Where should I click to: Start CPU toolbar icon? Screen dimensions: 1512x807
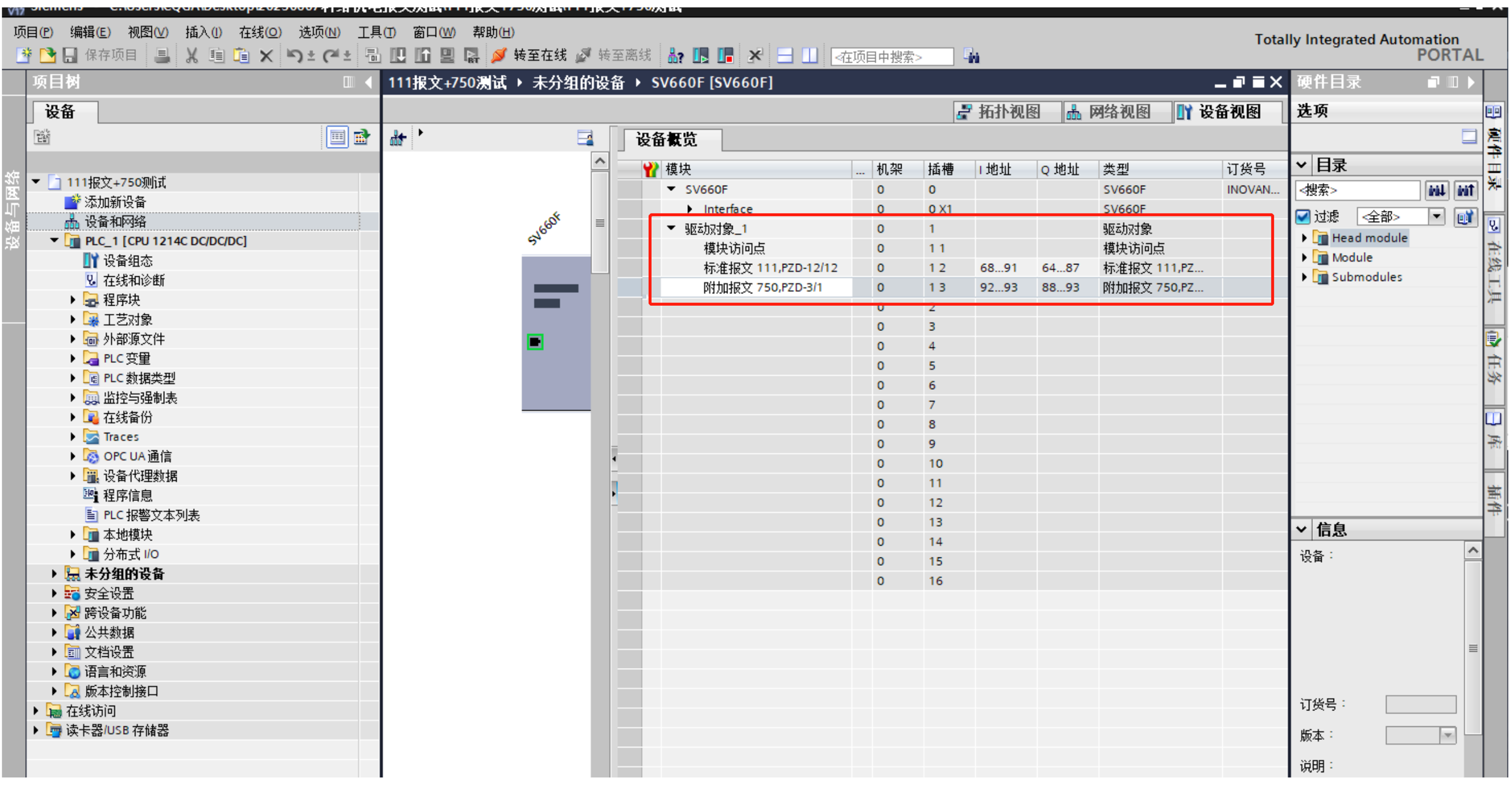tap(700, 56)
